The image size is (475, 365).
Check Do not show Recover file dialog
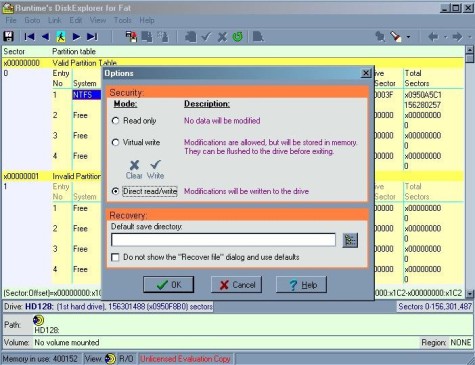tap(115, 257)
